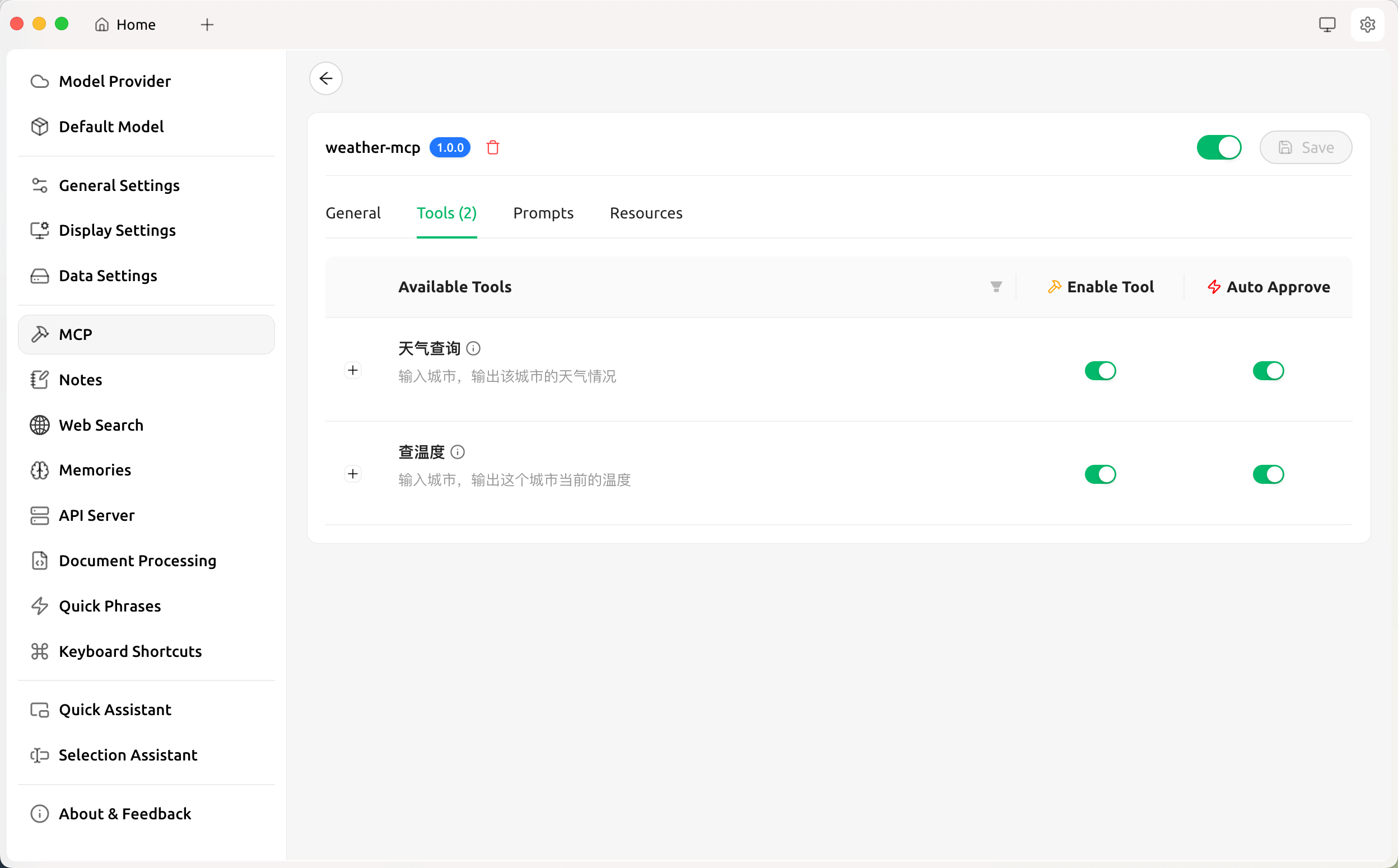Click the back arrow button

(x=325, y=78)
